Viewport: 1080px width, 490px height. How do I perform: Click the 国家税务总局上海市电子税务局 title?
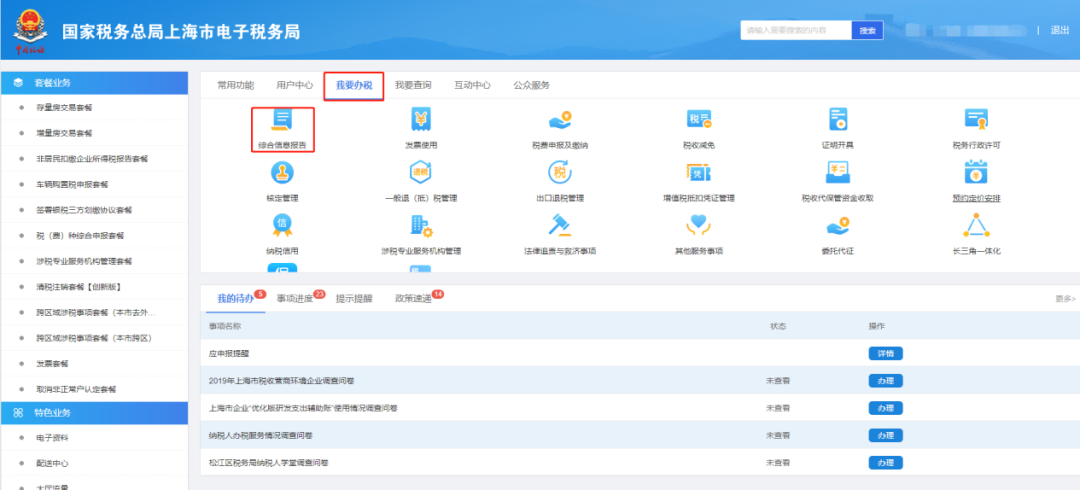pos(181,32)
